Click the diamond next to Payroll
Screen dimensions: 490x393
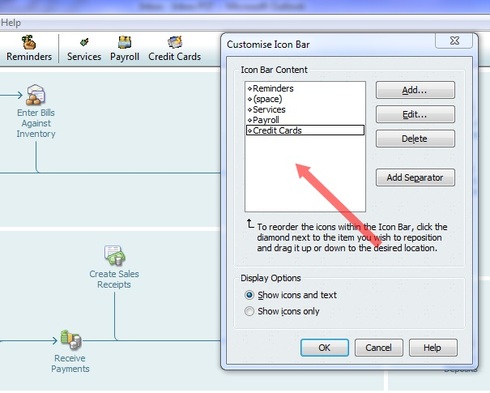point(250,120)
